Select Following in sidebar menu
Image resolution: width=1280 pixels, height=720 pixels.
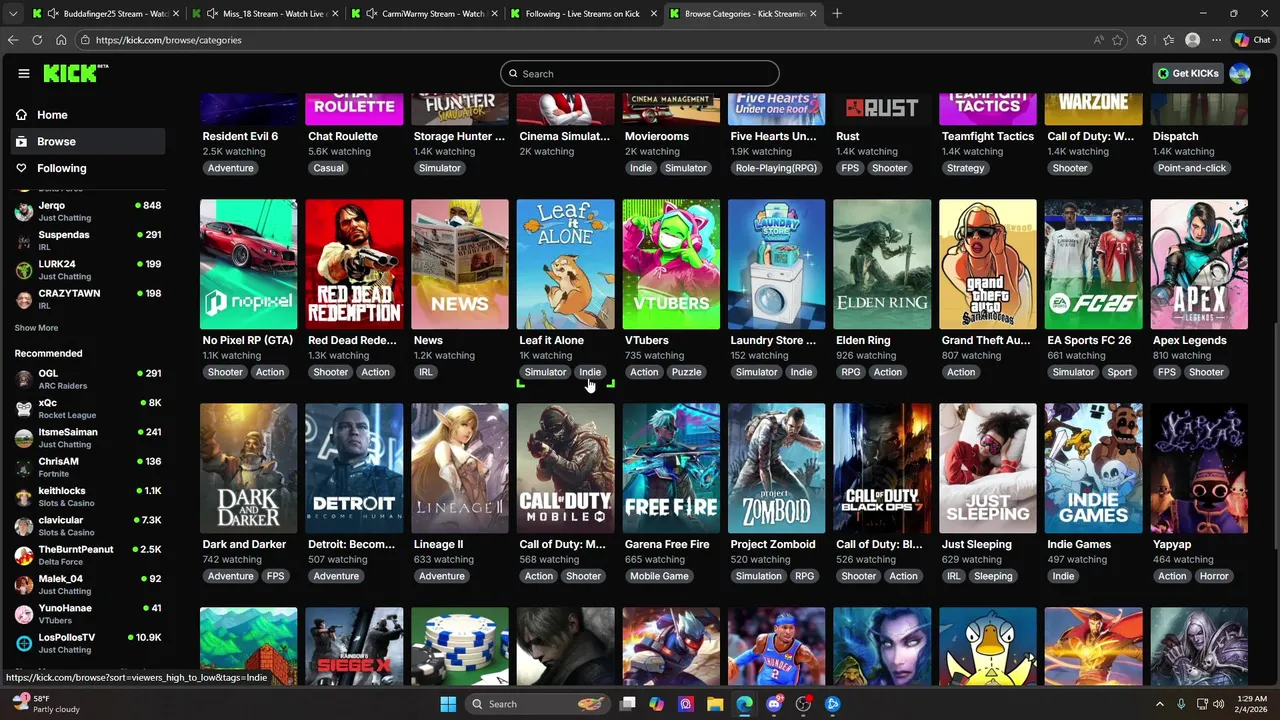point(90,168)
